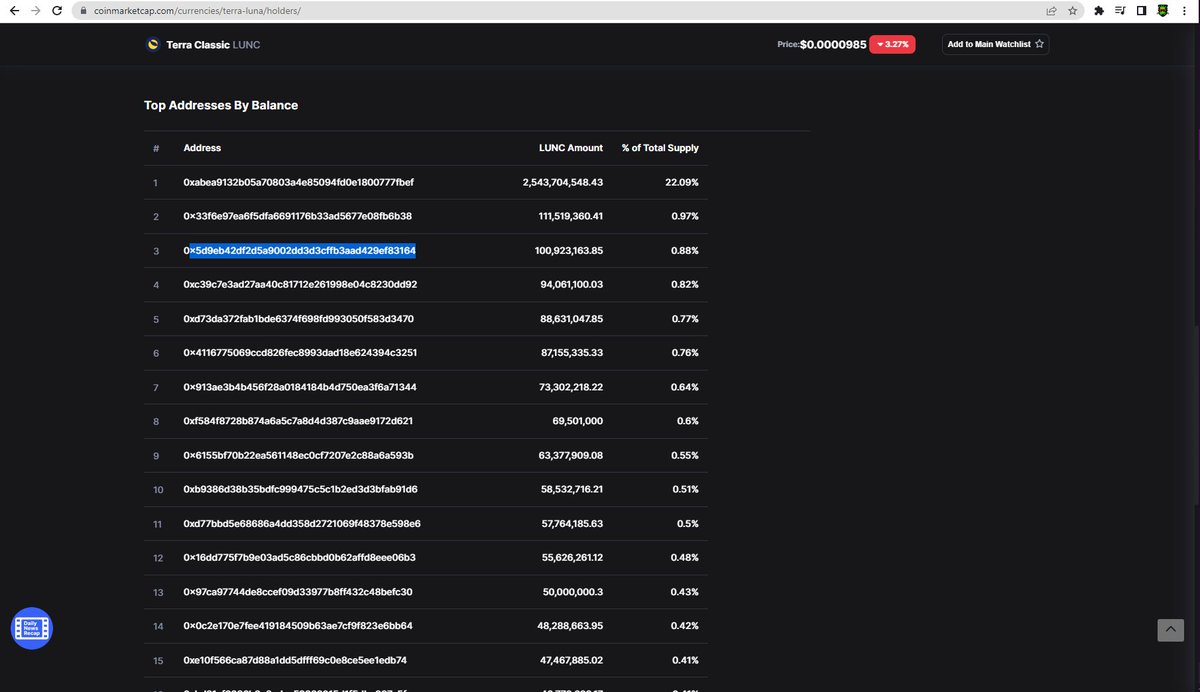Select address 0xabea9132b05a70803a4e85094fd0e1800777fbef

point(299,183)
